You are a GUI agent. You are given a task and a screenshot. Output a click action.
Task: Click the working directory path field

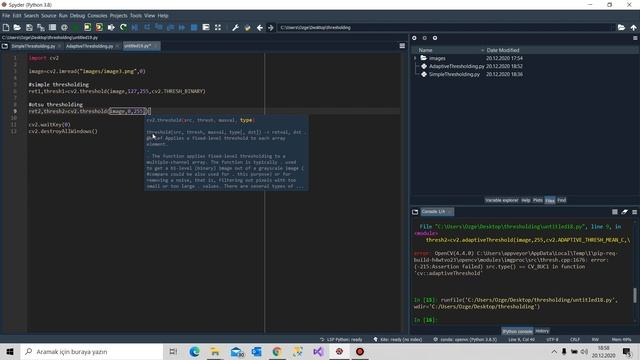[447, 27]
